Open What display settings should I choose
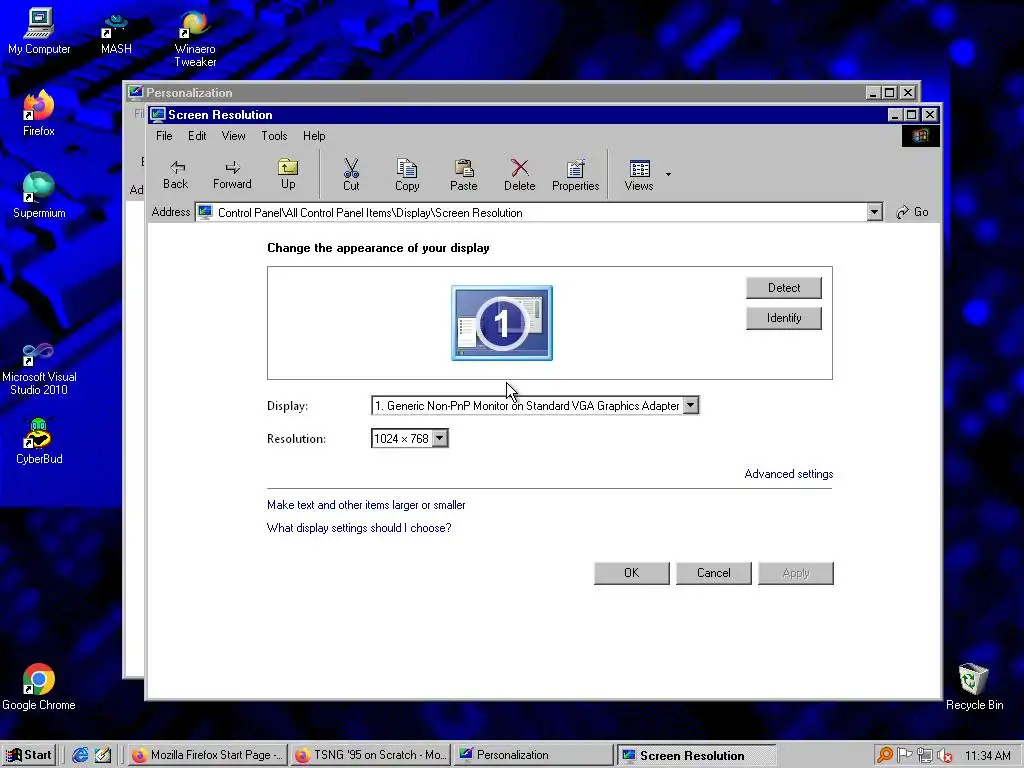1024x768 pixels. click(359, 528)
